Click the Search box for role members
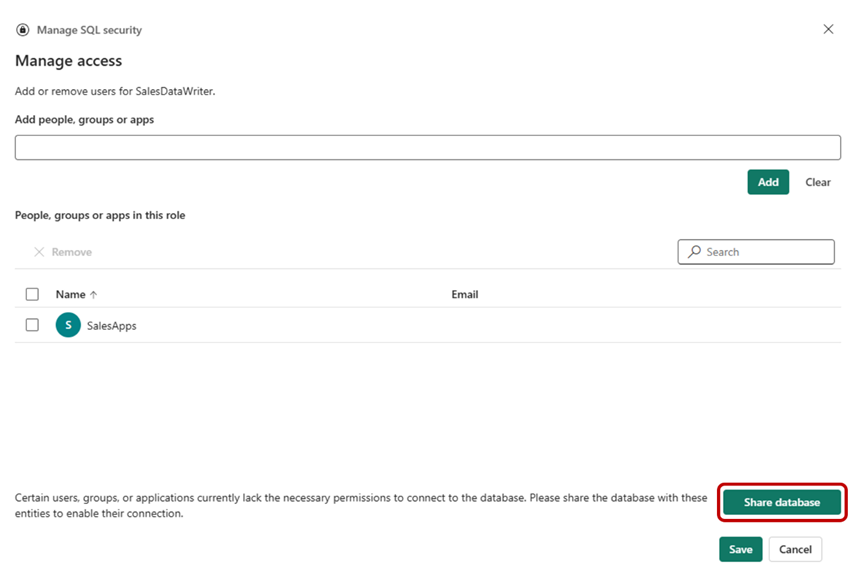The width and height of the screenshot is (856, 583). (756, 252)
